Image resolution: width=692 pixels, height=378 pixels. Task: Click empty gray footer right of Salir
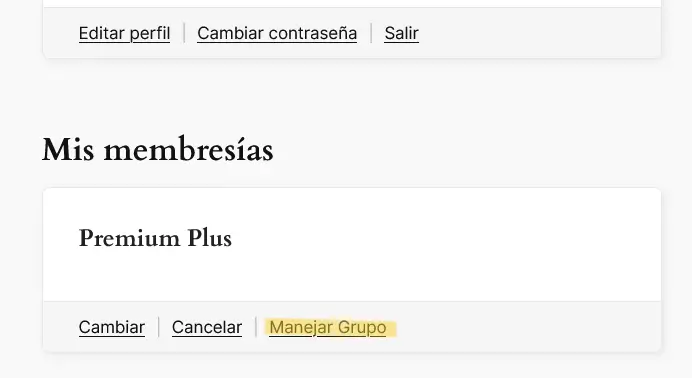(538, 33)
